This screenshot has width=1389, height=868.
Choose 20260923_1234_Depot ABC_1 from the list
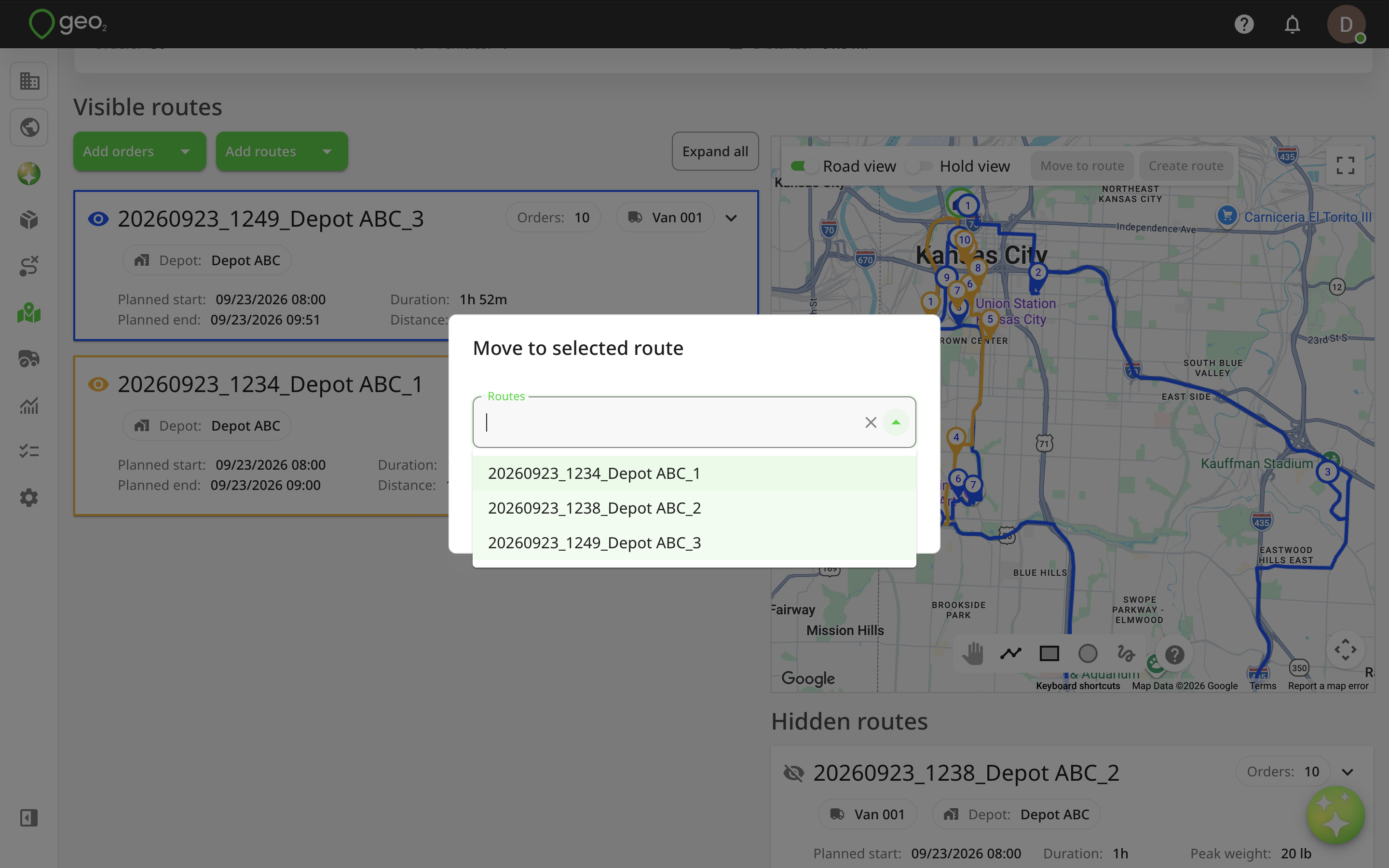(694, 474)
